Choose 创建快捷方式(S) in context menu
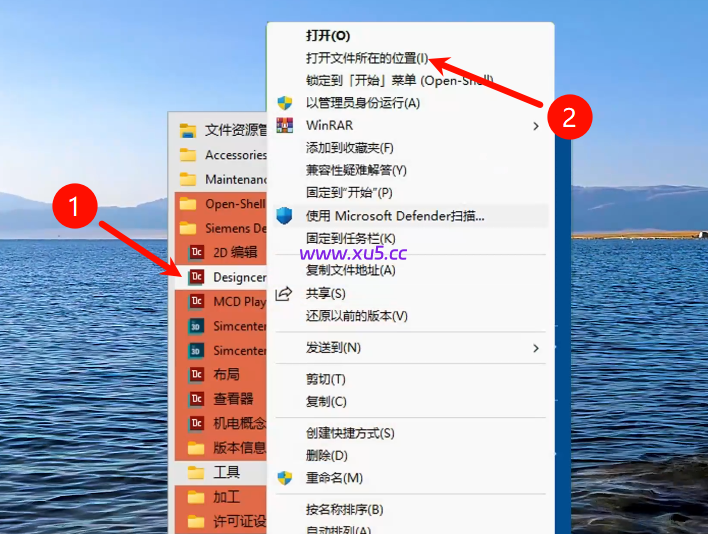The height and width of the screenshot is (534, 708). point(350,433)
